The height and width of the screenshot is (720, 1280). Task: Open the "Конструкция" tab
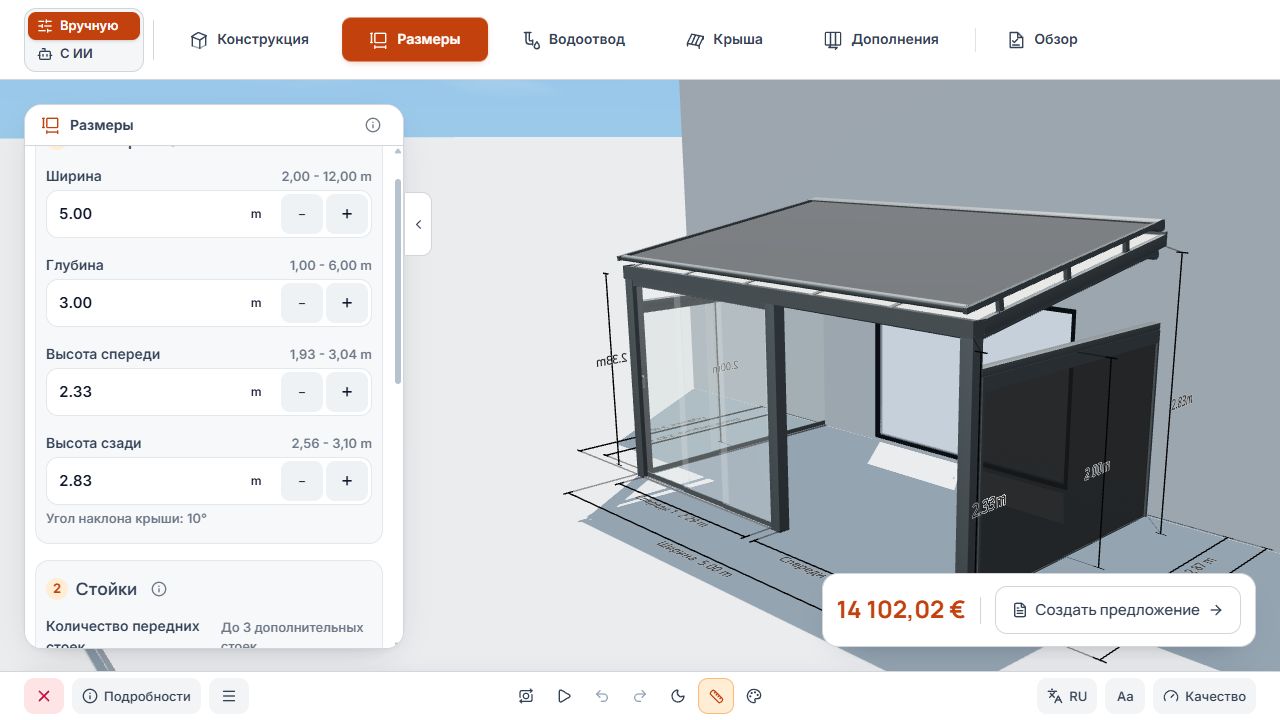(249, 40)
